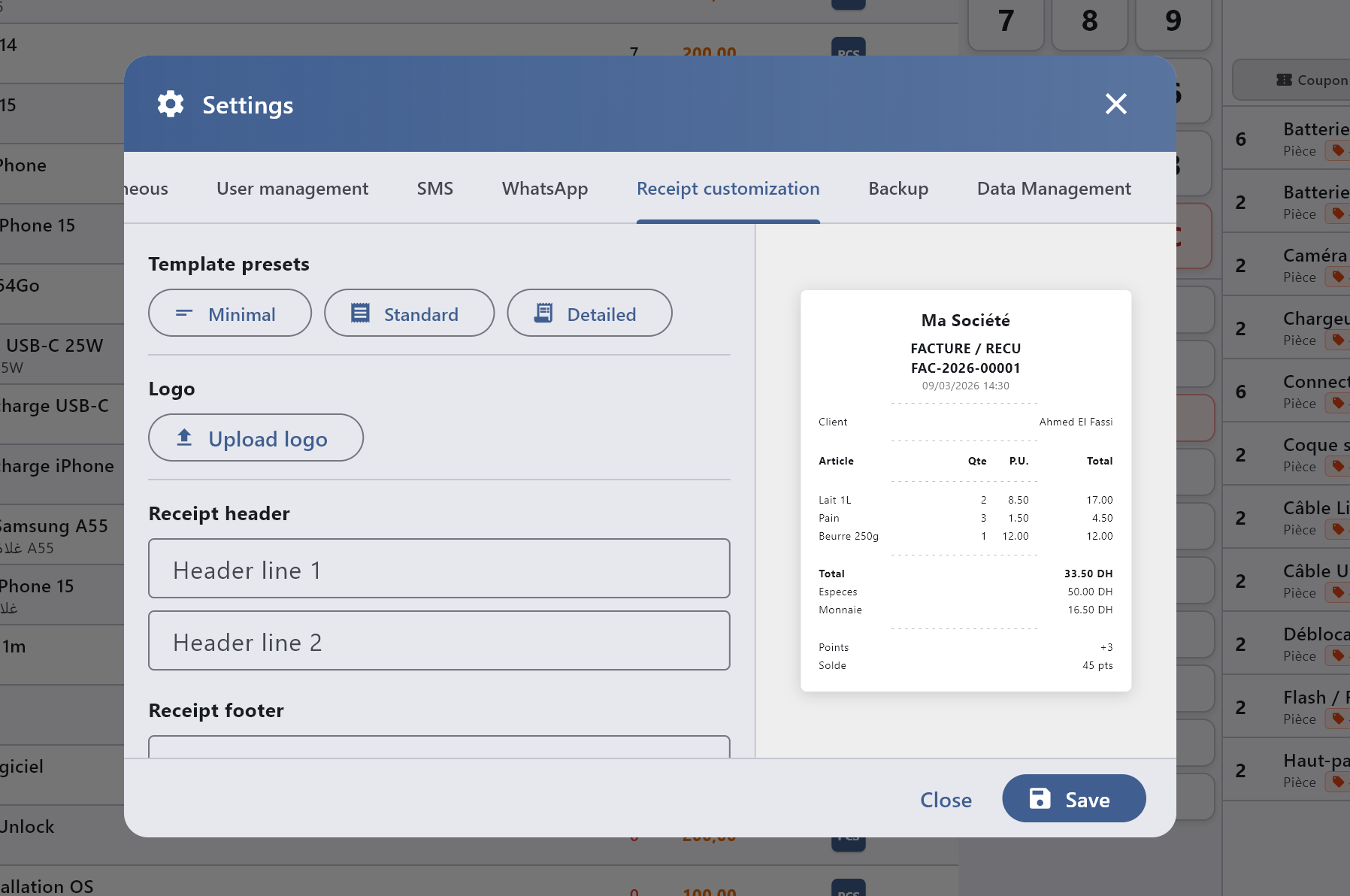Image resolution: width=1350 pixels, height=896 pixels.
Task: Open the WhatsApp settings tab
Action: point(545,189)
